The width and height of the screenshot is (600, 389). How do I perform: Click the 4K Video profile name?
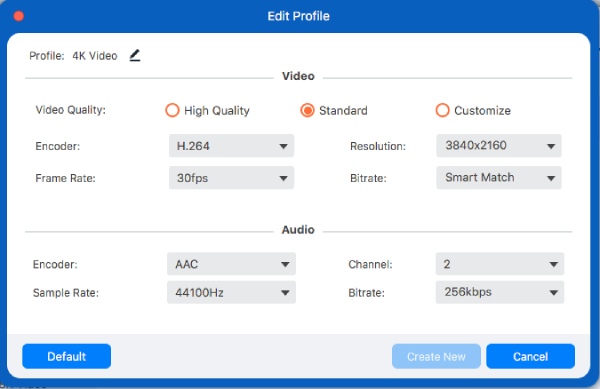tap(95, 56)
